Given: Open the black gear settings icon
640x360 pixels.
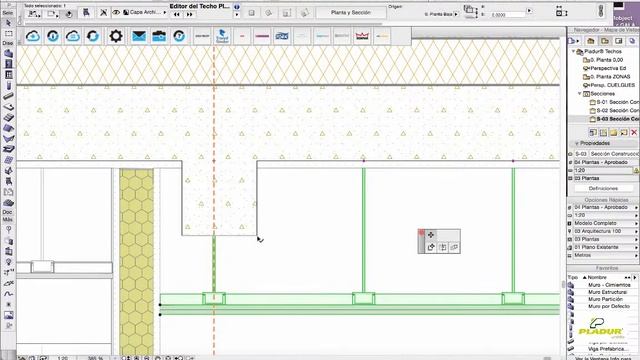Looking at the screenshot, I should [x=116, y=36].
